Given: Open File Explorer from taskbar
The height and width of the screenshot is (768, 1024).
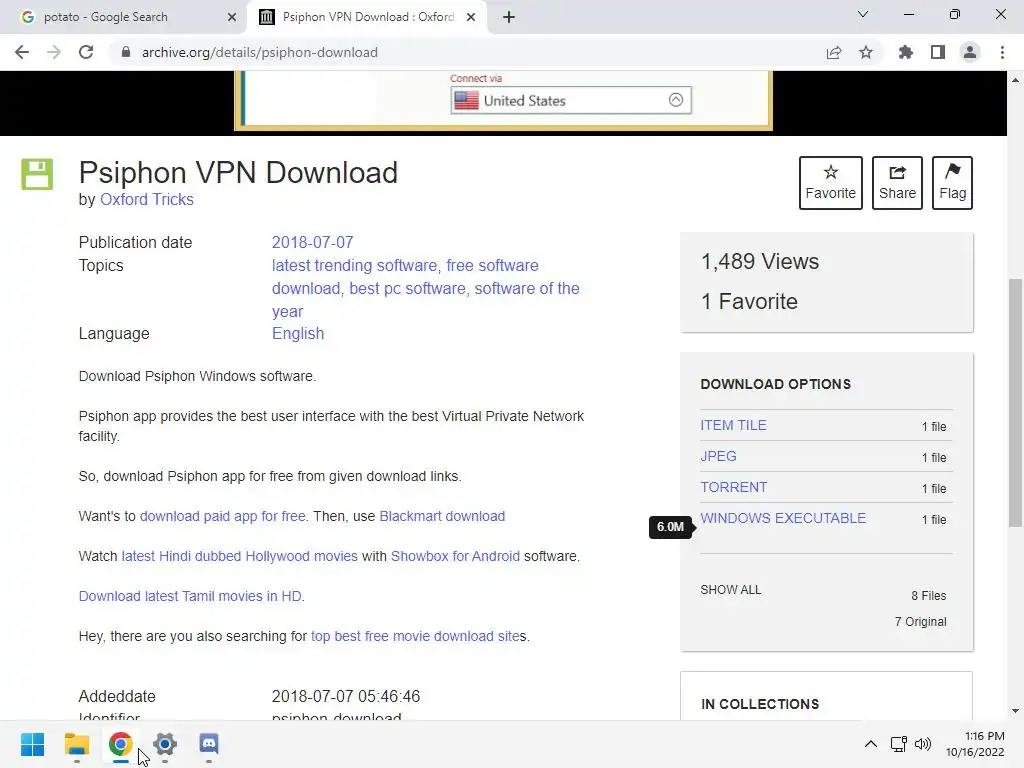Looking at the screenshot, I should tap(77, 744).
